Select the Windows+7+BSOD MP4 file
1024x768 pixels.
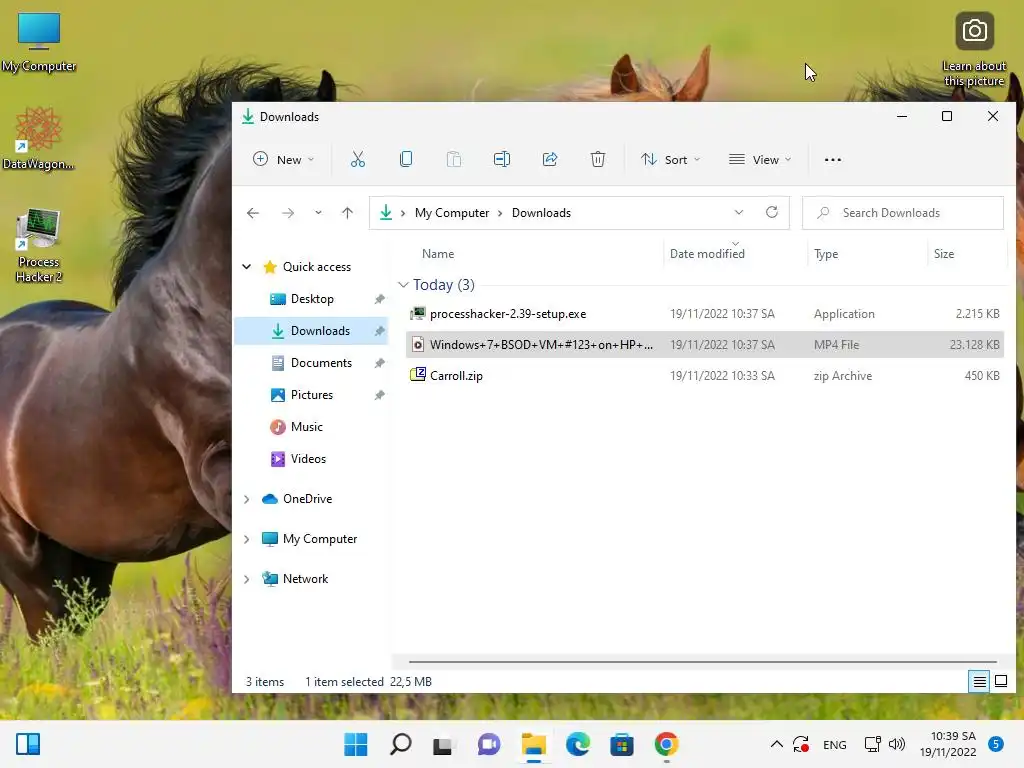(705, 345)
